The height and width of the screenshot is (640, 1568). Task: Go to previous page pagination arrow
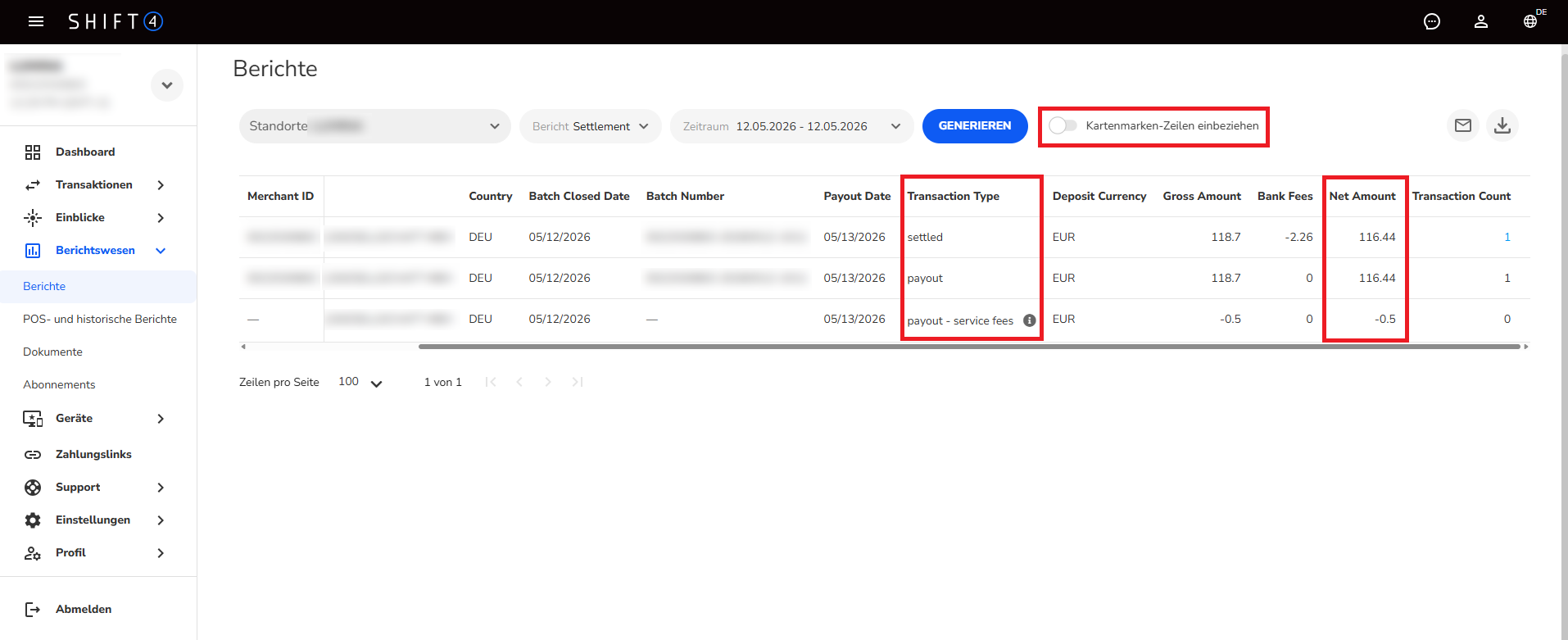click(x=519, y=382)
